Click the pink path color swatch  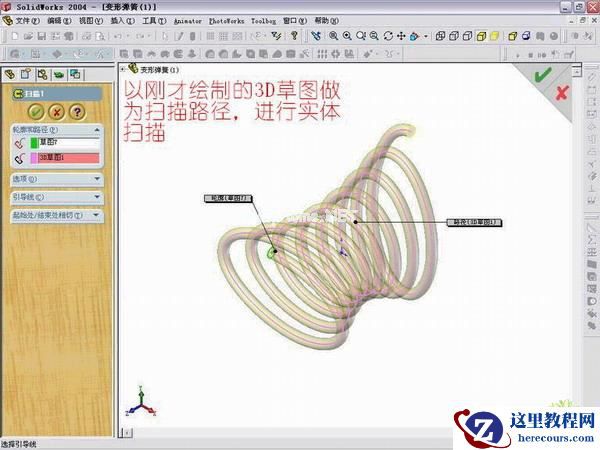click(x=34, y=158)
